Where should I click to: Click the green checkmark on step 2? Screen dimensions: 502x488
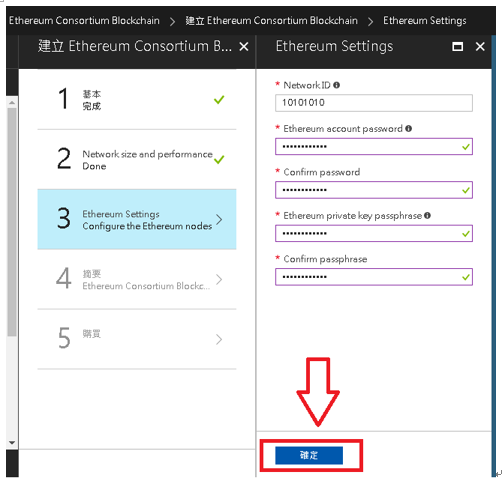(219, 160)
